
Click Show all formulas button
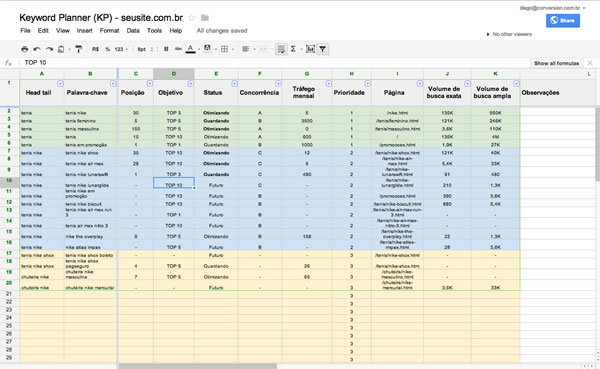pos(556,63)
